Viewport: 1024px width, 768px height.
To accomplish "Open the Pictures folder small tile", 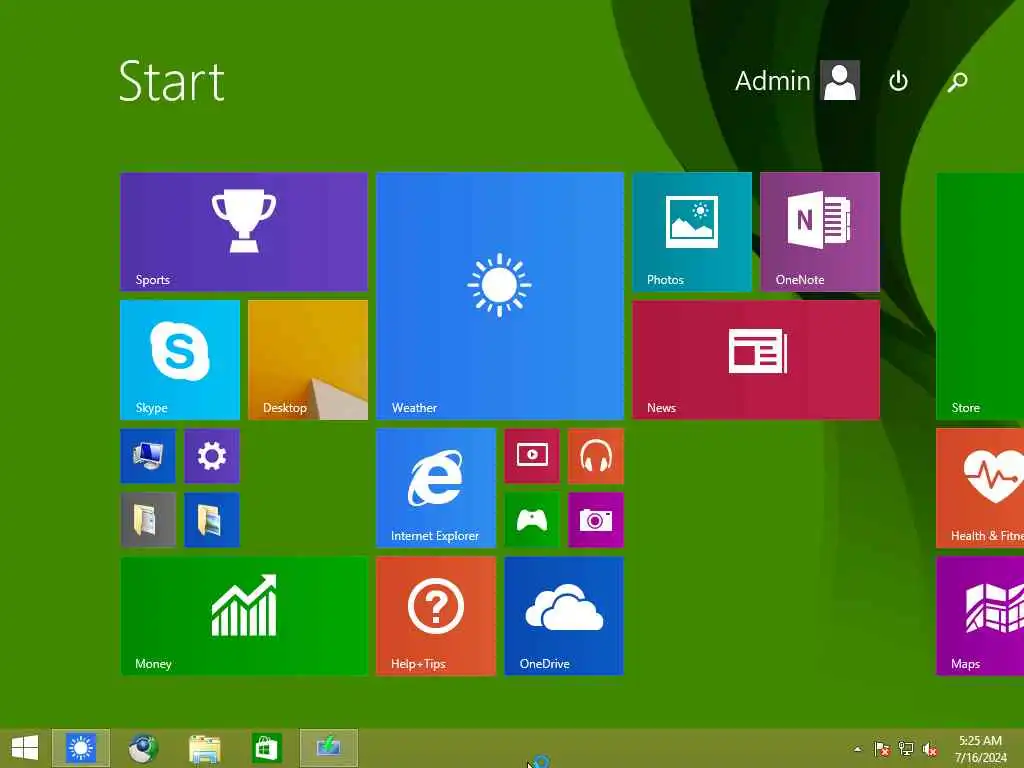I will click(212, 520).
